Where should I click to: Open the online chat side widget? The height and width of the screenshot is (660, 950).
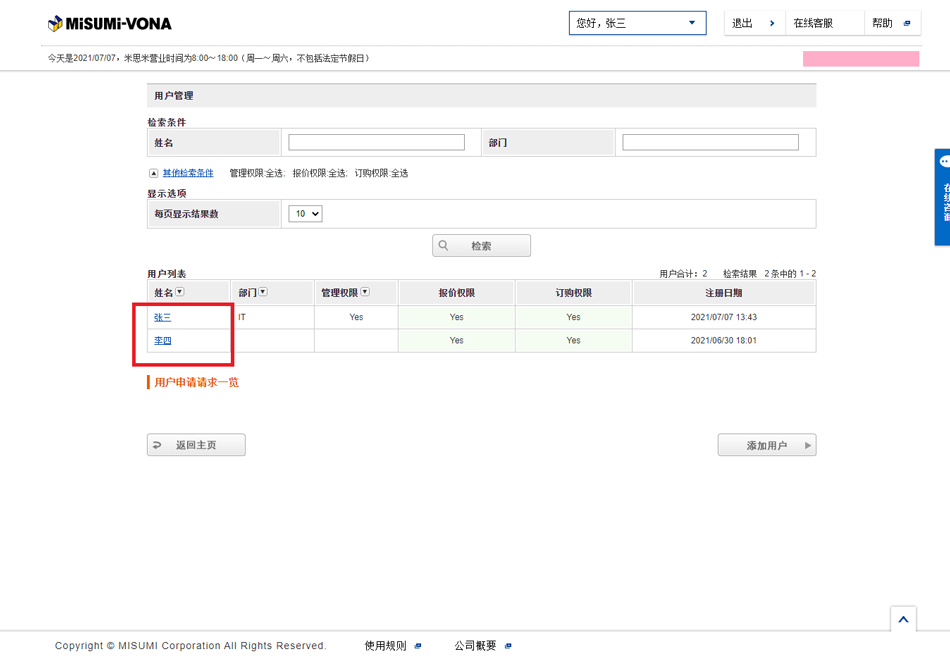pyautogui.click(x=942, y=196)
